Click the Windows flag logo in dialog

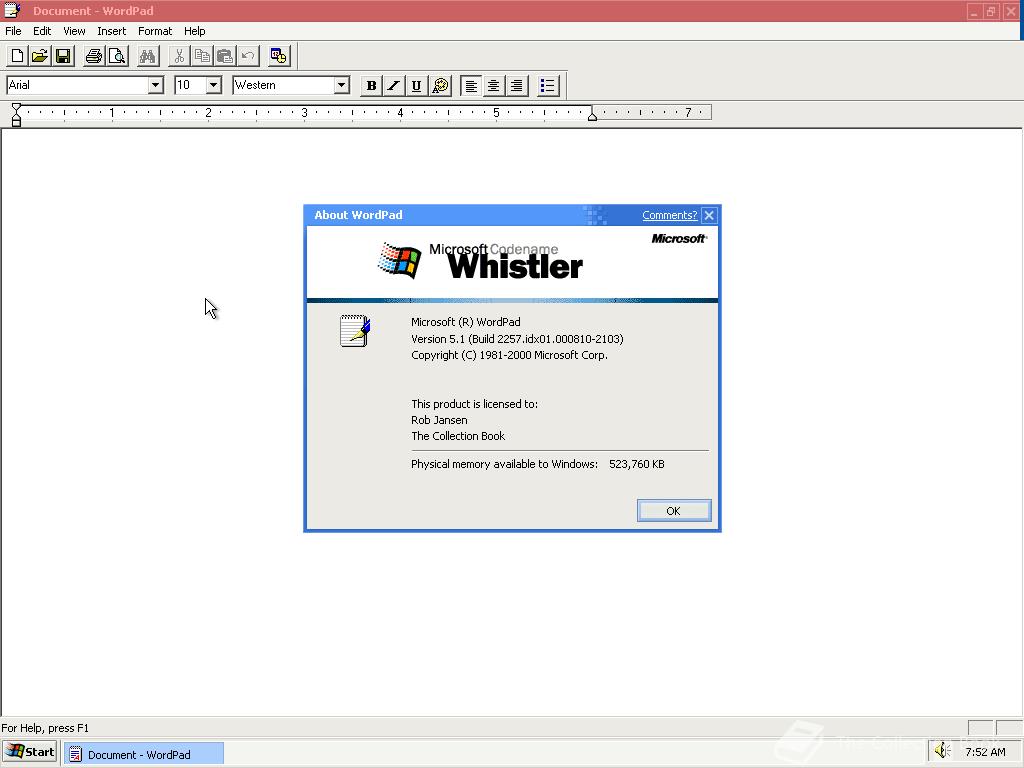[400, 260]
